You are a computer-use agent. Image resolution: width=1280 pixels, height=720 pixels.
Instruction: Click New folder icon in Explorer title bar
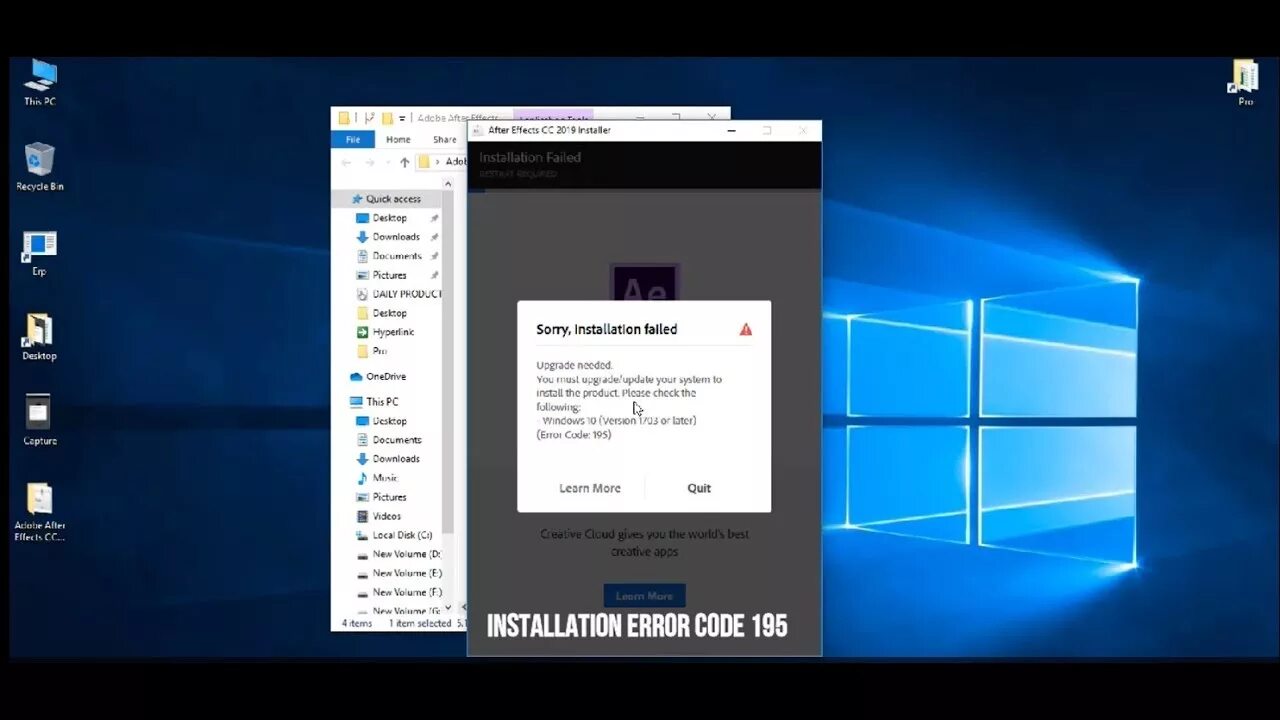click(x=387, y=117)
